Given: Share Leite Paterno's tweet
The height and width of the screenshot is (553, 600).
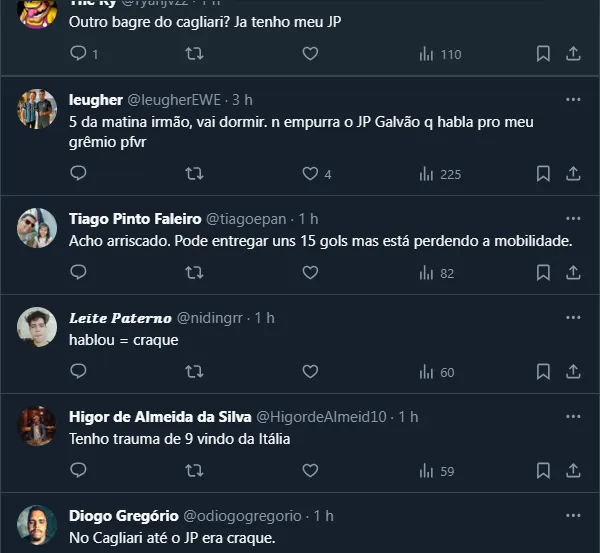Looking at the screenshot, I should pos(573,371).
